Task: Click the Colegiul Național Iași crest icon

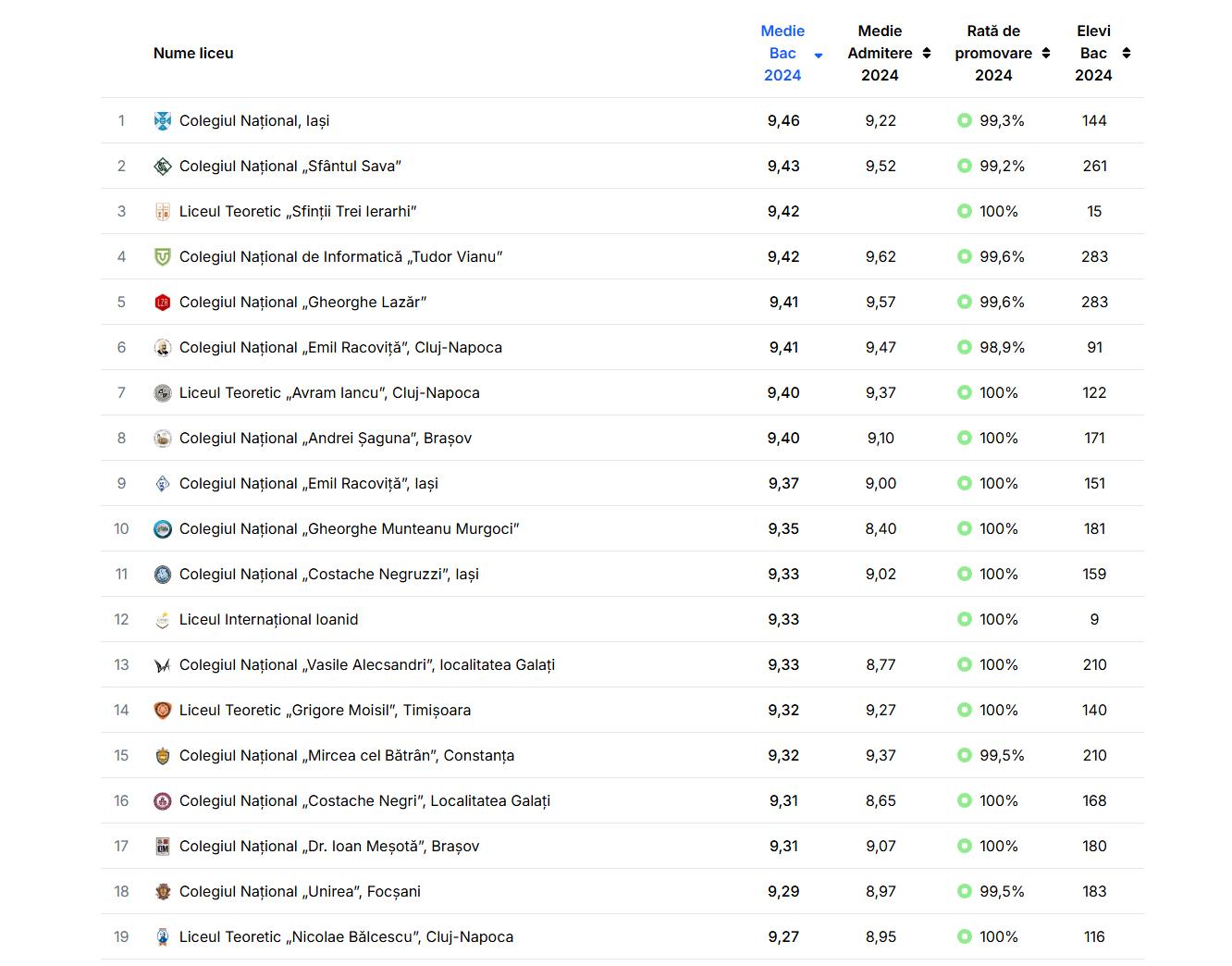Action: 163,121
